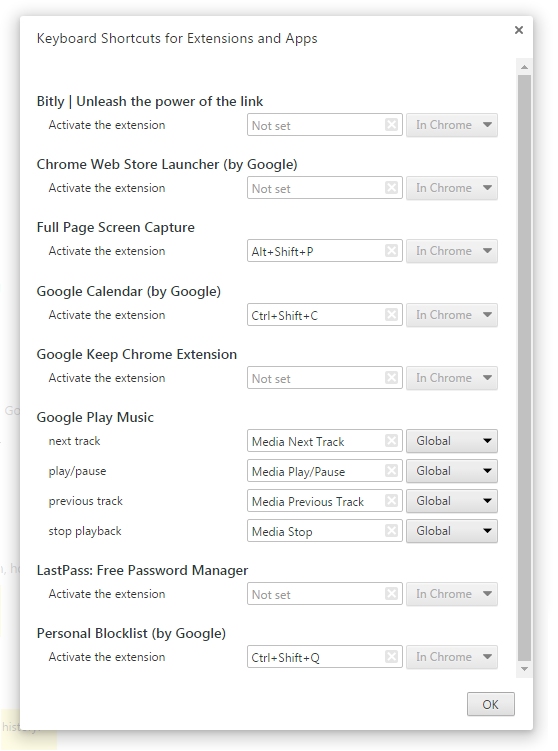
Task: Open the LastPass scope dropdown
Action: [x=452, y=594]
